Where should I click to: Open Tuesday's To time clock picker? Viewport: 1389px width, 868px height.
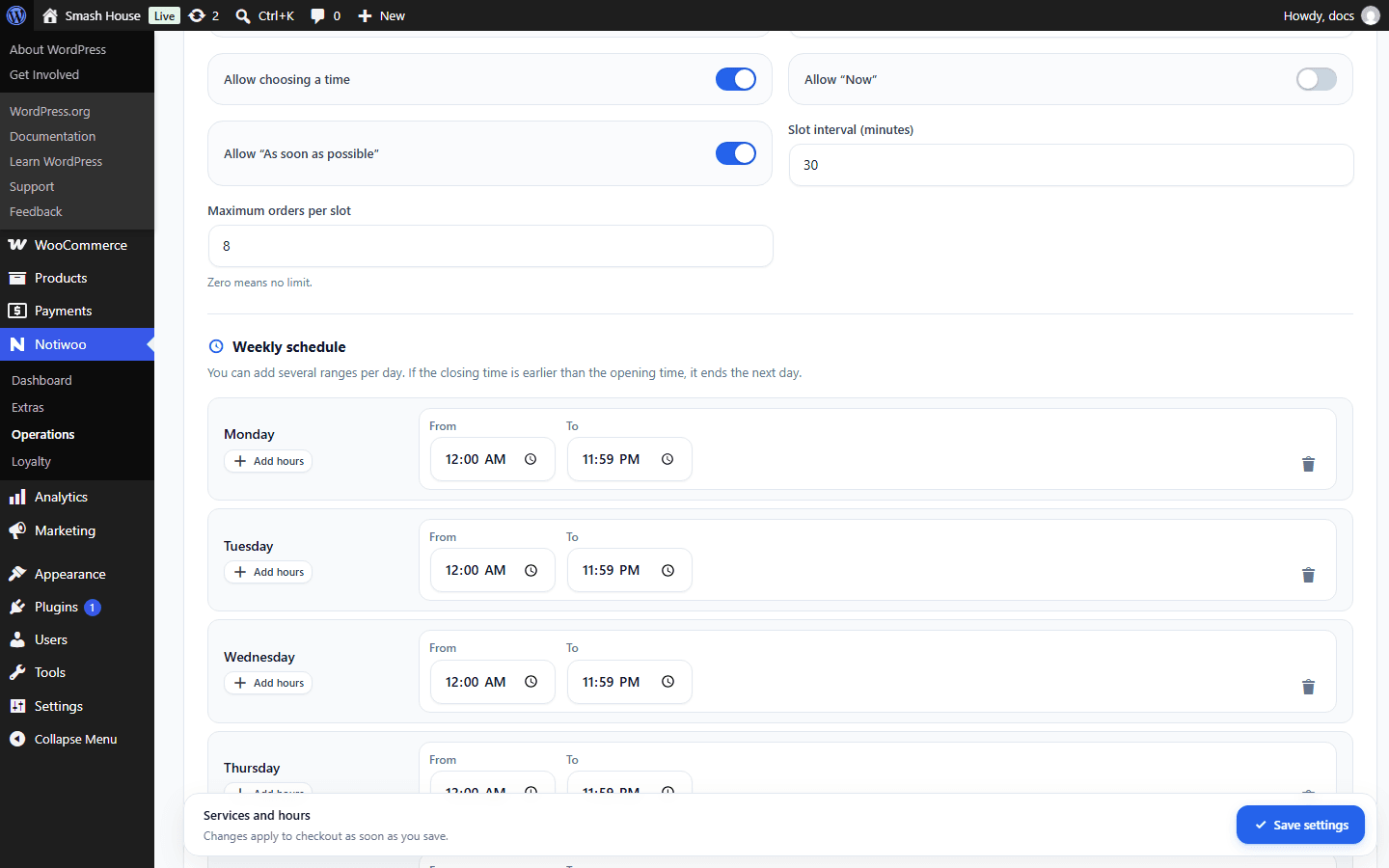click(x=667, y=570)
